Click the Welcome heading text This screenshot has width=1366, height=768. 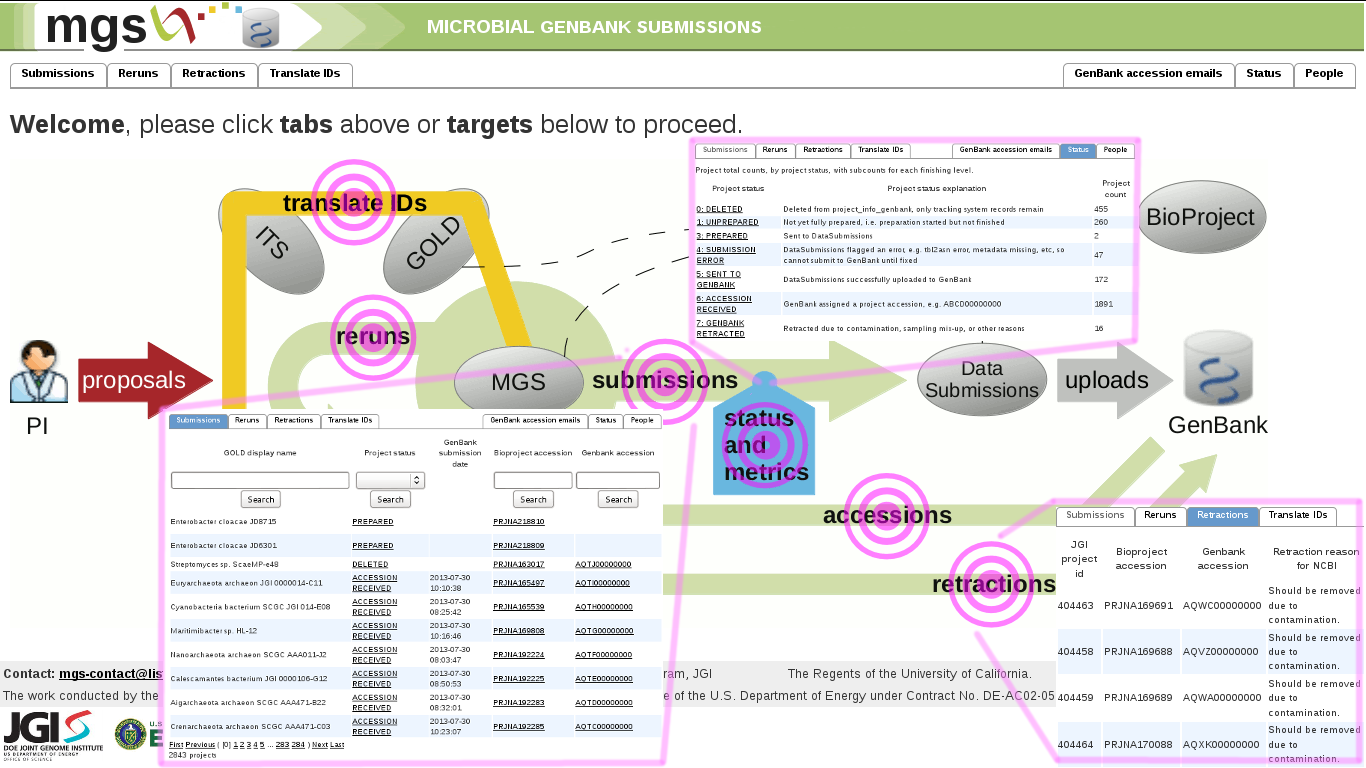376,125
